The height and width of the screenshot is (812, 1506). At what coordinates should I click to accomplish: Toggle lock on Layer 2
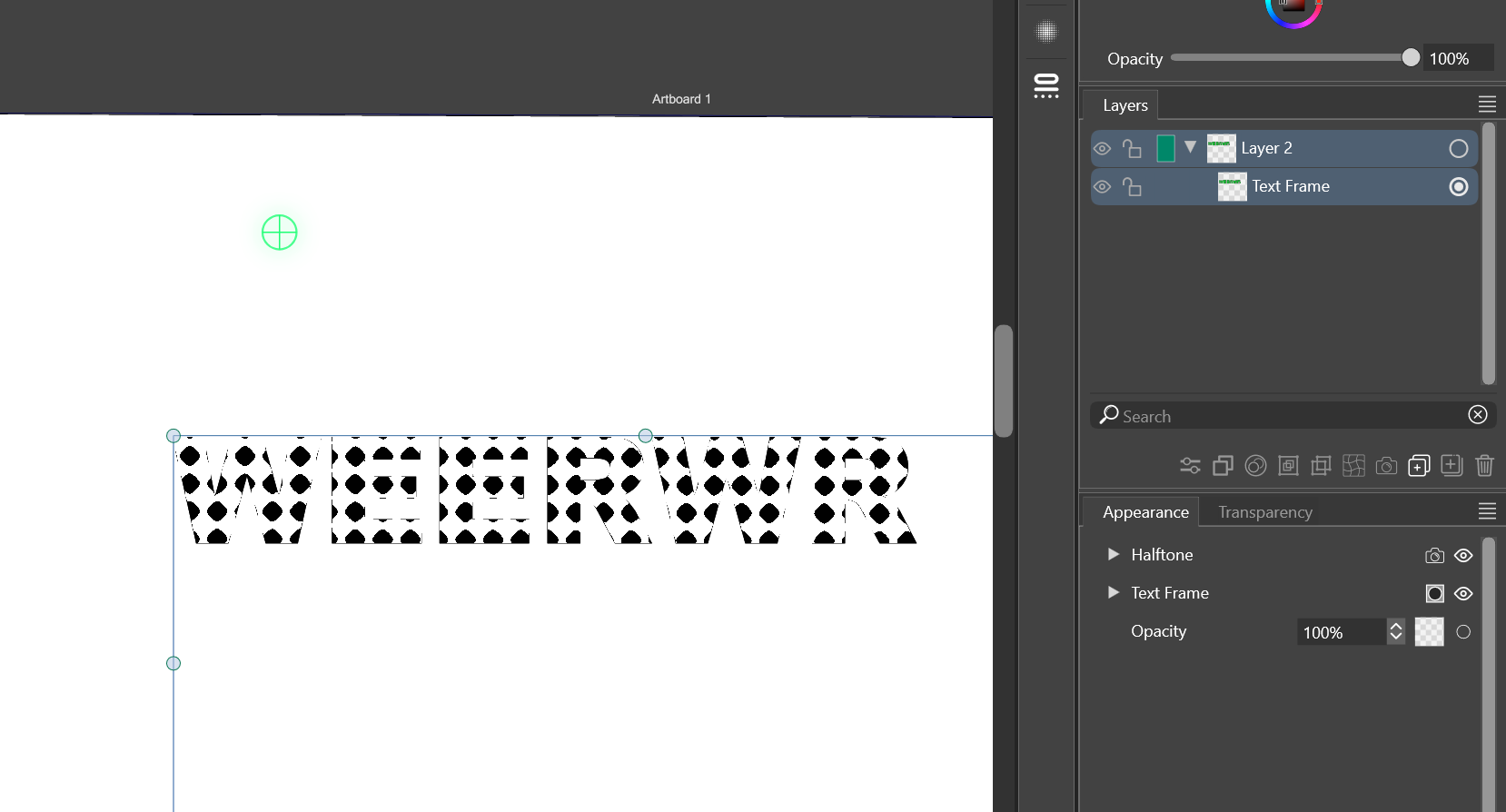(1132, 148)
